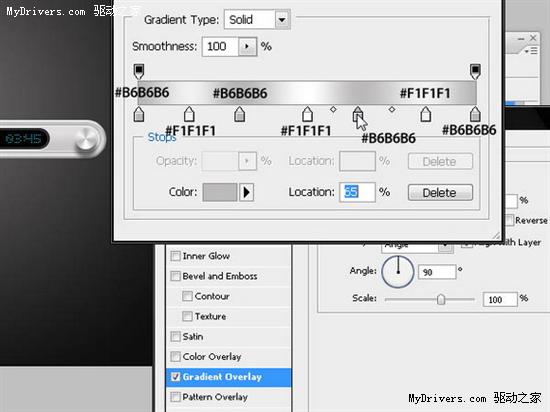Click the gray Color swatch in Stops
The image size is (550, 412).
click(220, 192)
